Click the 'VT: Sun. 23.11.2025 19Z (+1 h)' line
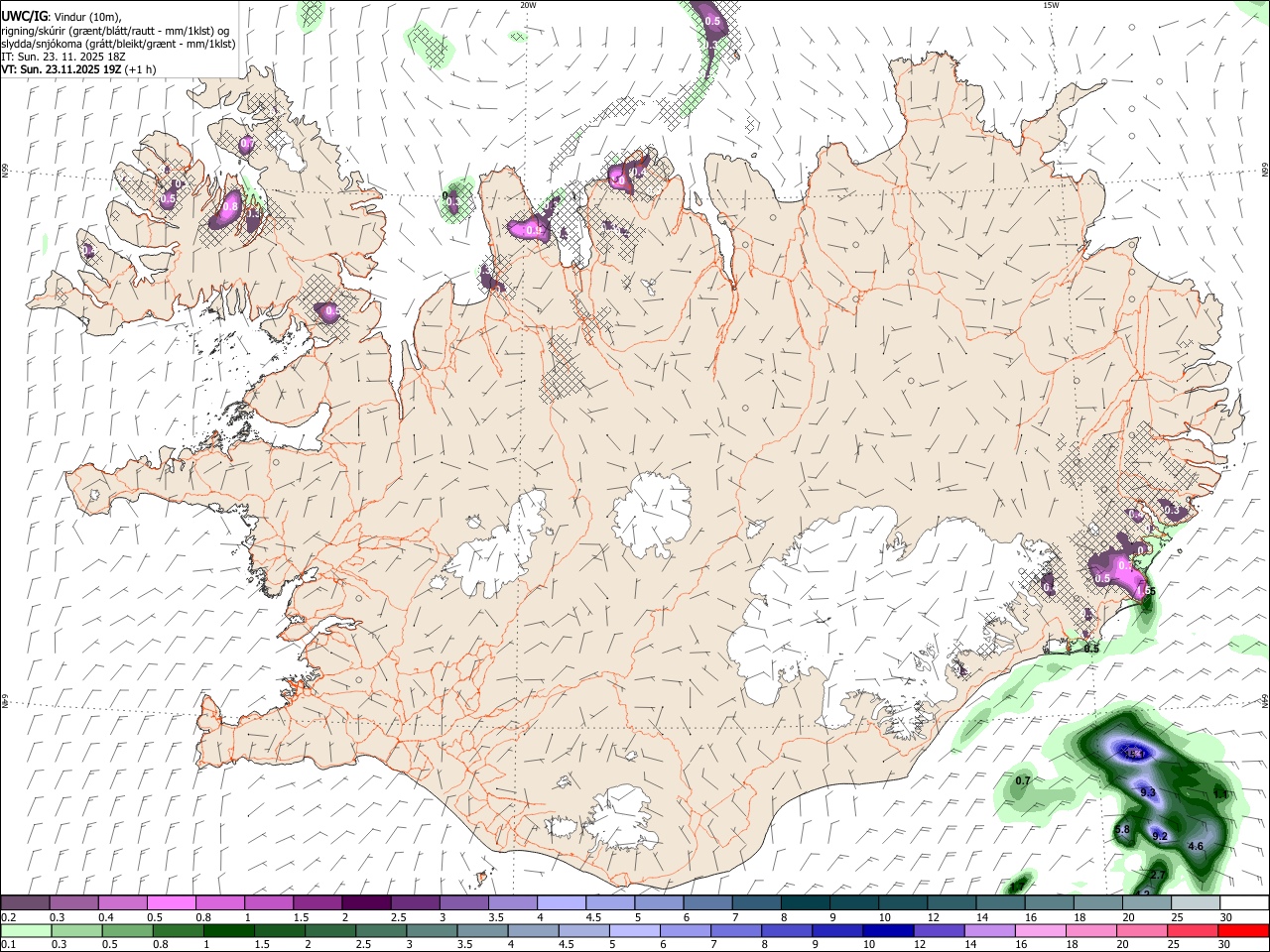 pyautogui.click(x=78, y=69)
